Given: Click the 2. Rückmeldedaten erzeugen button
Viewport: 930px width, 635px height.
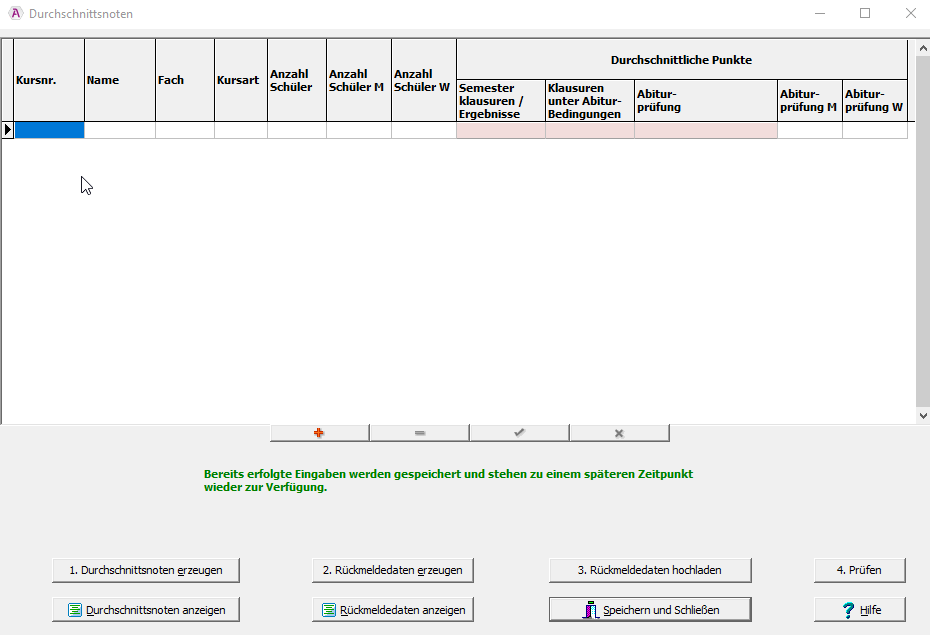Looking at the screenshot, I should click(393, 570).
